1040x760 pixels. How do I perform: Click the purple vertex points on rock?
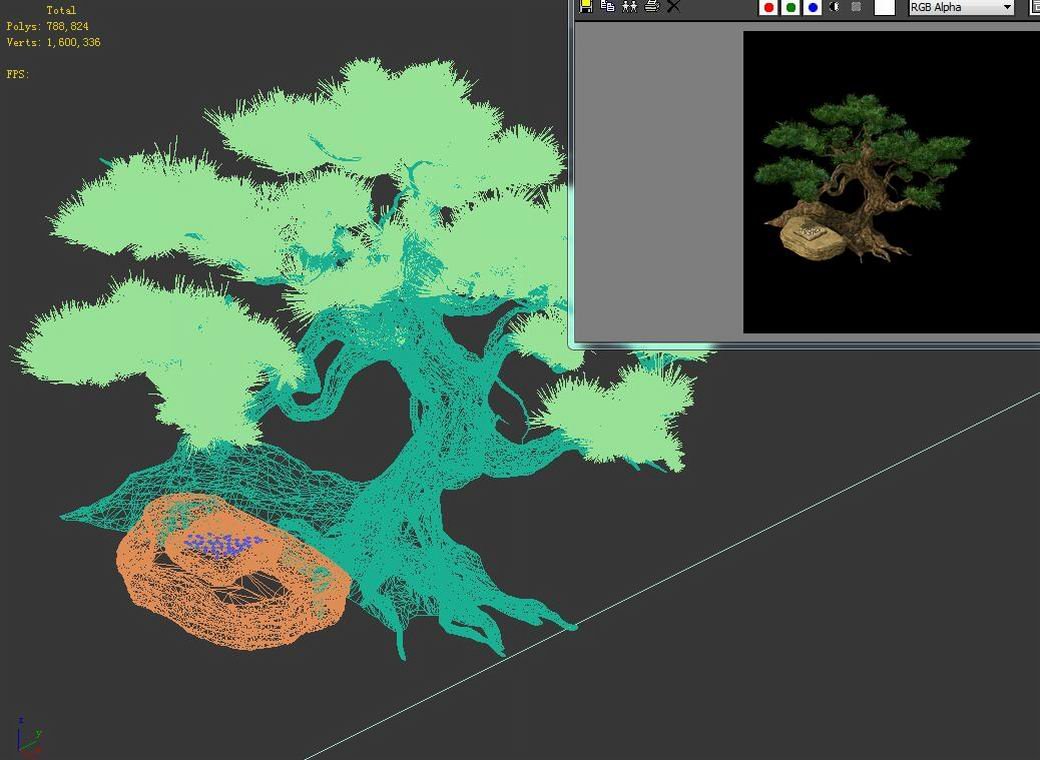[x=222, y=545]
